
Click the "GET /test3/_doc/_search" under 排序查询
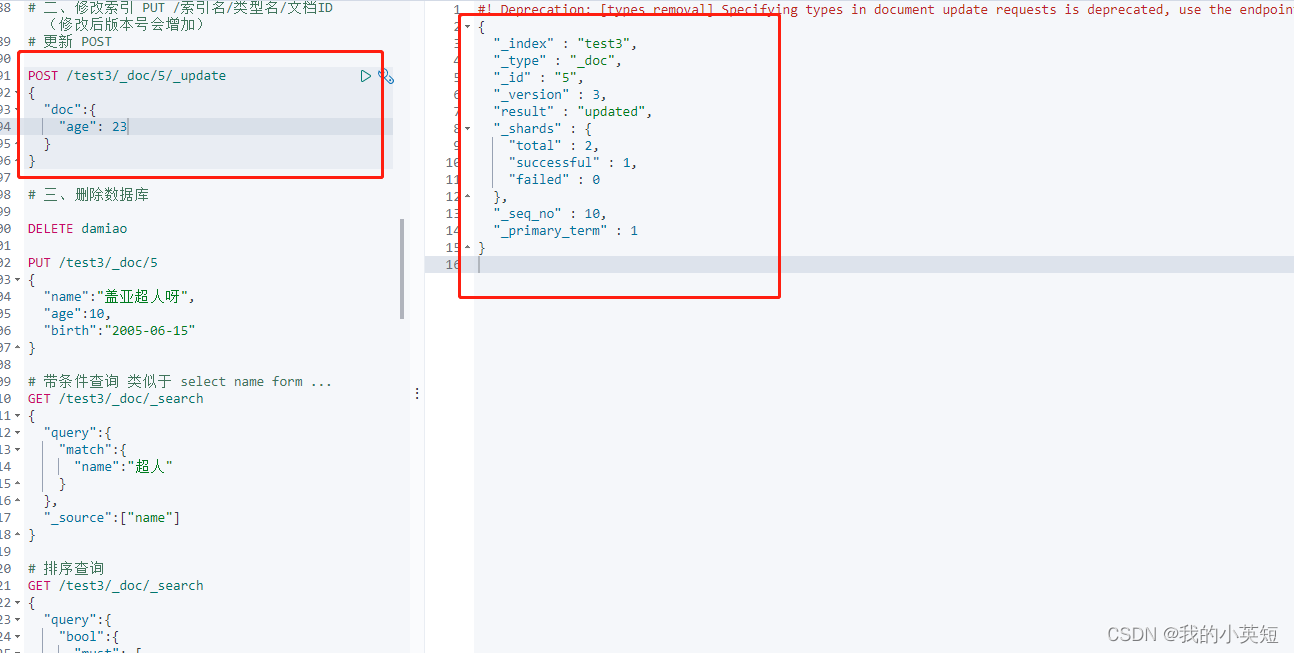click(x=116, y=586)
